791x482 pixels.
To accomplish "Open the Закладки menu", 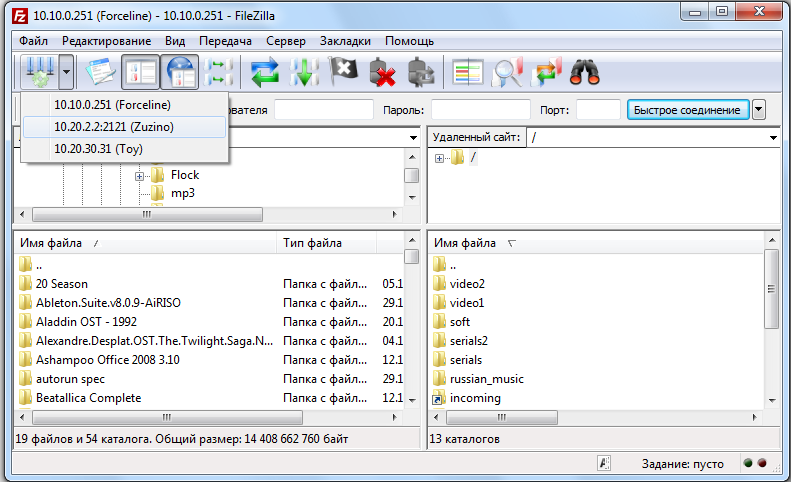I will pyautogui.click(x=345, y=41).
